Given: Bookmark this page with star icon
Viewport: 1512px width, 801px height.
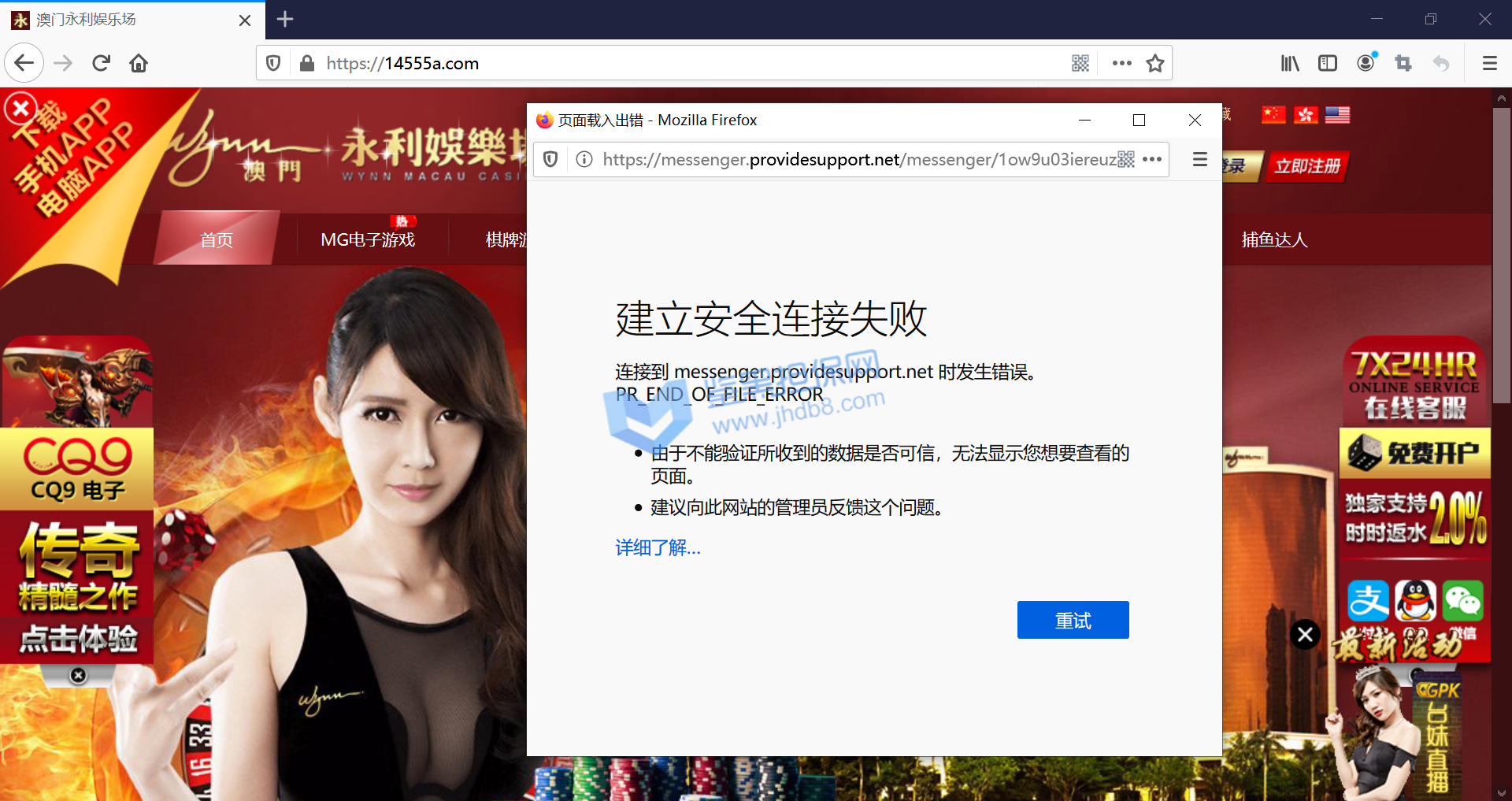Looking at the screenshot, I should coord(1154,63).
